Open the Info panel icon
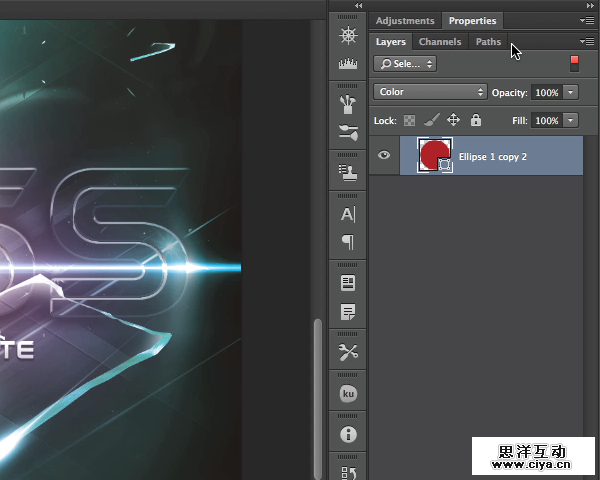The height and width of the screenshot is (480, 600). point(348,434)
